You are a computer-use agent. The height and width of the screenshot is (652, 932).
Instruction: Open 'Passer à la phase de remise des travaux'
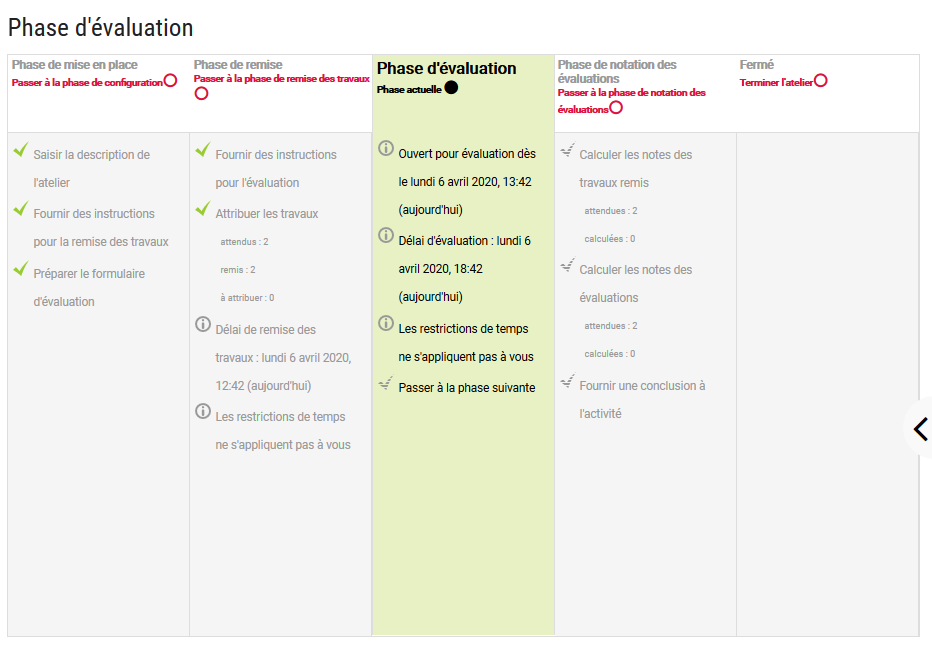pyautogui.click(x=282, y=78)
